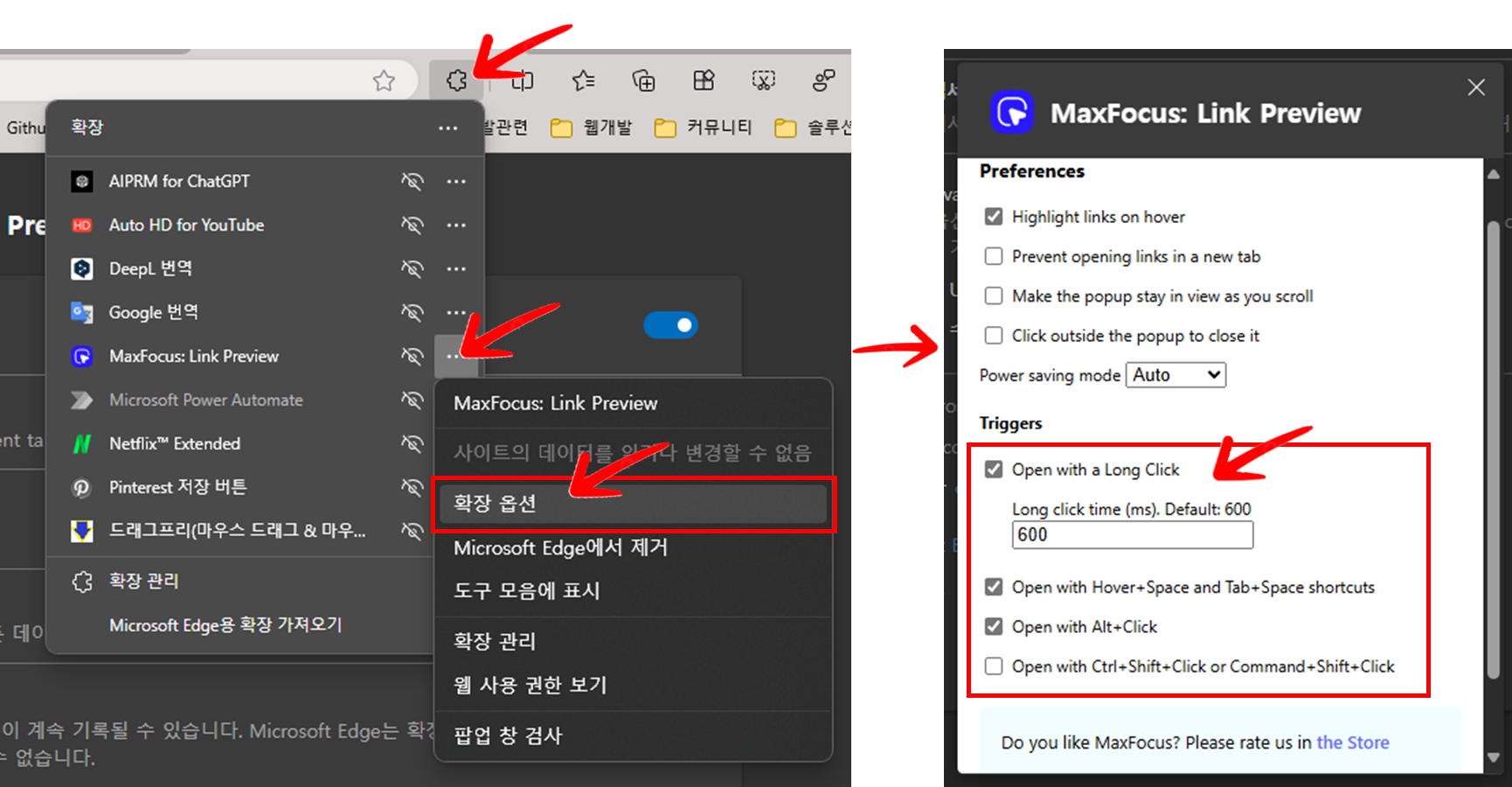Click the AIPRM for ChatGPT icon
Image resolution: width=1512 pixels, height=787 pixels.
click(82, 181)
